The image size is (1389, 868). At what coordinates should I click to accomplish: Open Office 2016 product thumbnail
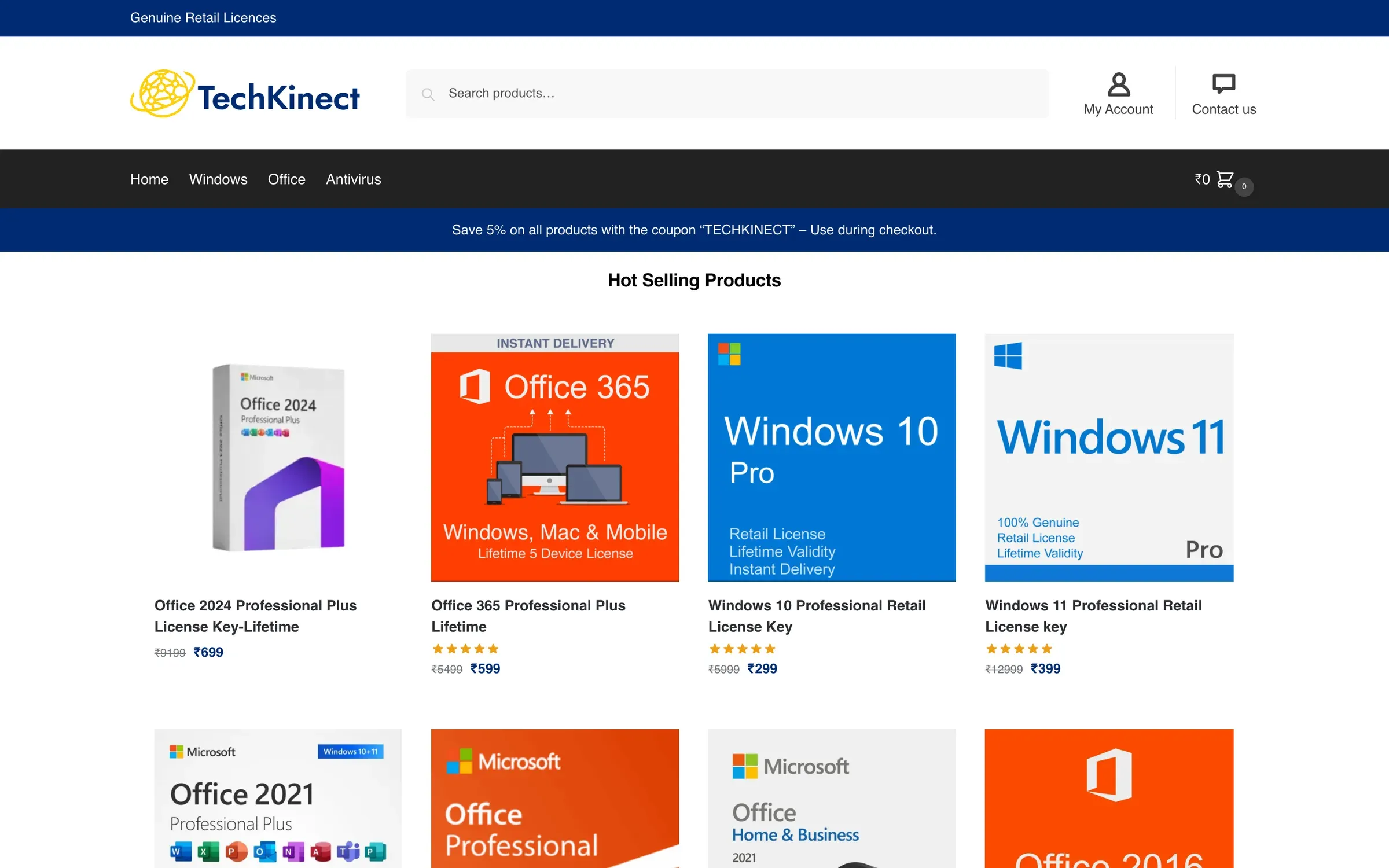click(x=1109, y=799)
